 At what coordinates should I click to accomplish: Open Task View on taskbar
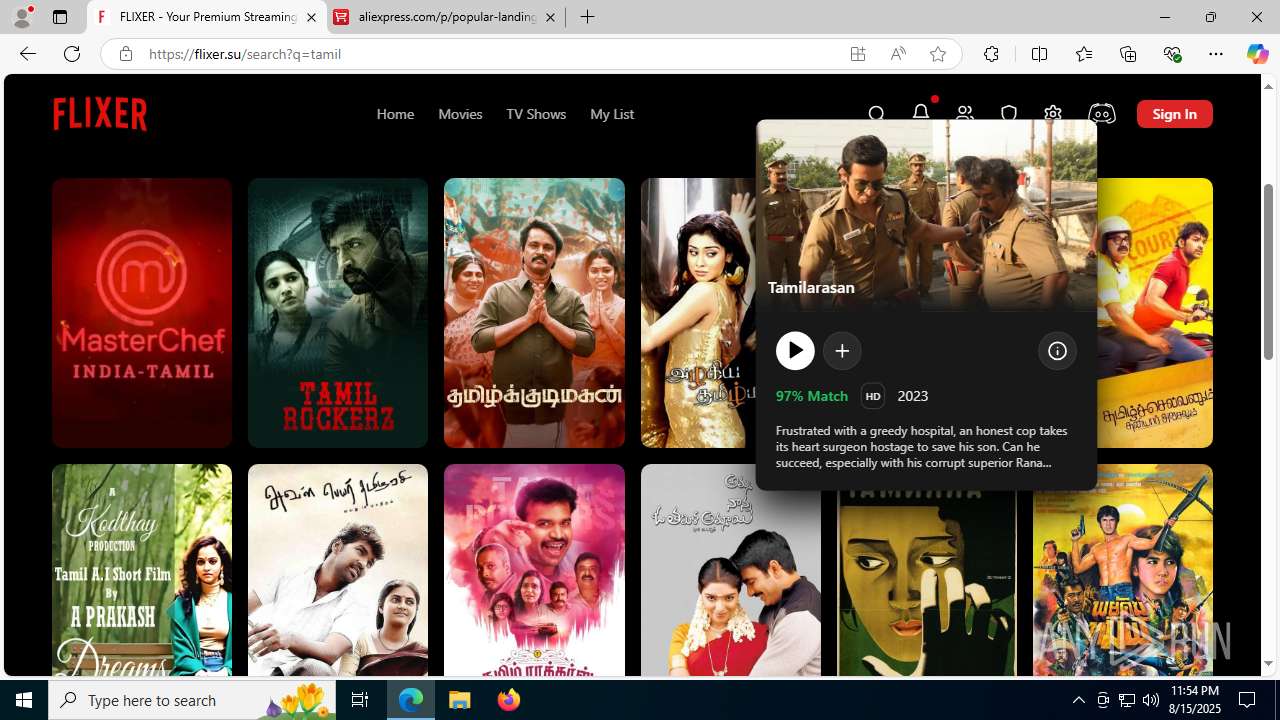click(360, 700)
